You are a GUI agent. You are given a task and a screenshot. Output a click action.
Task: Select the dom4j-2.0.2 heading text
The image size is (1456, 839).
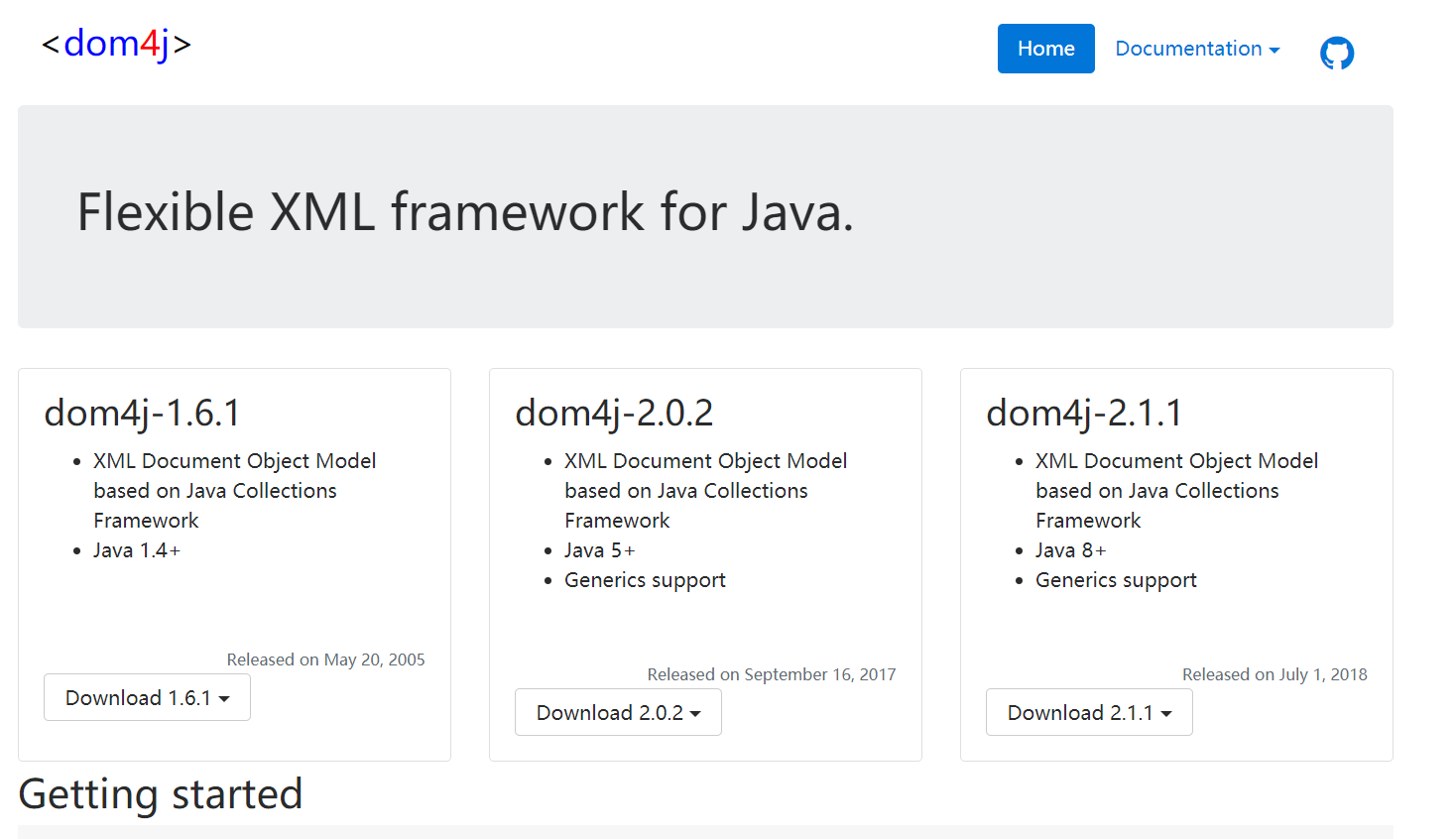click(x=614, y=413)
